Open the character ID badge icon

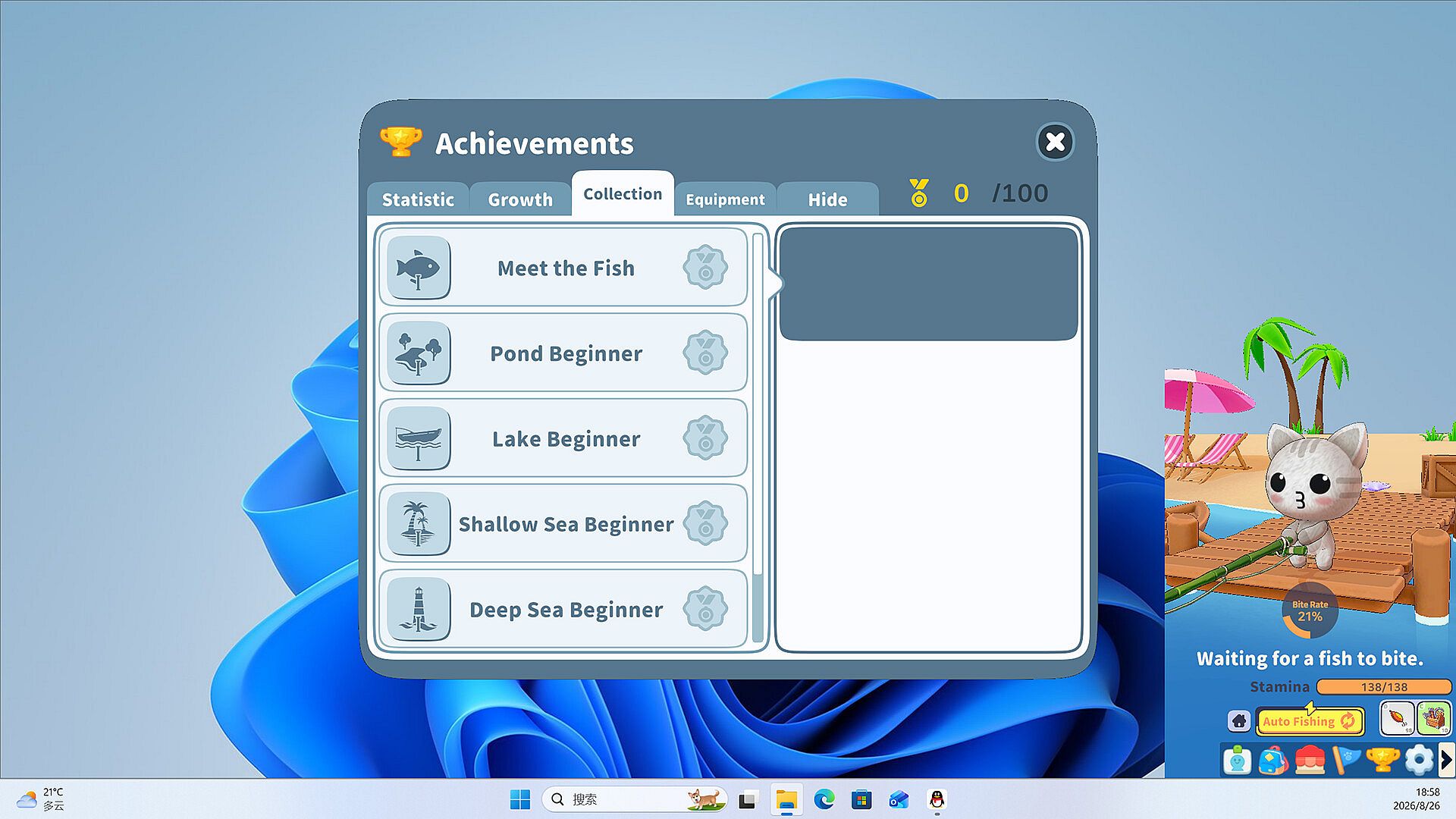1238,760
